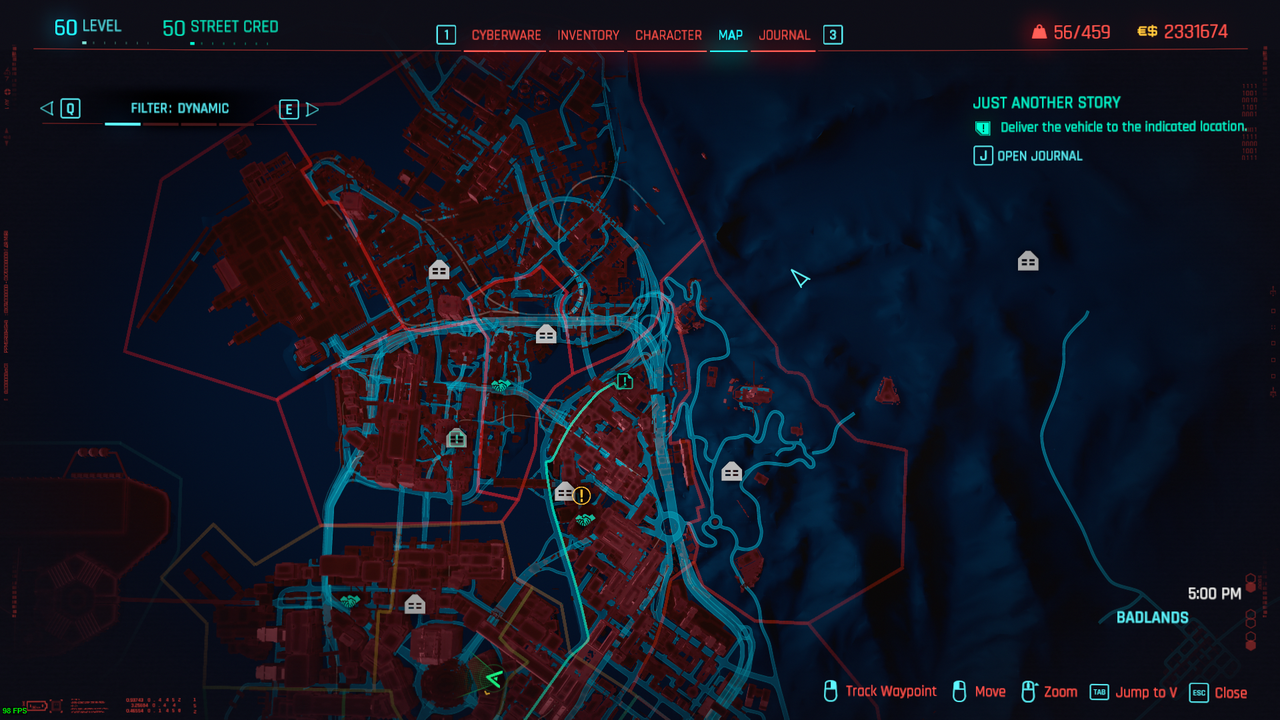This screenshot has width=1280, height=720.
Task: Click the right arrow for next filter
Action: tap(312, 109)
